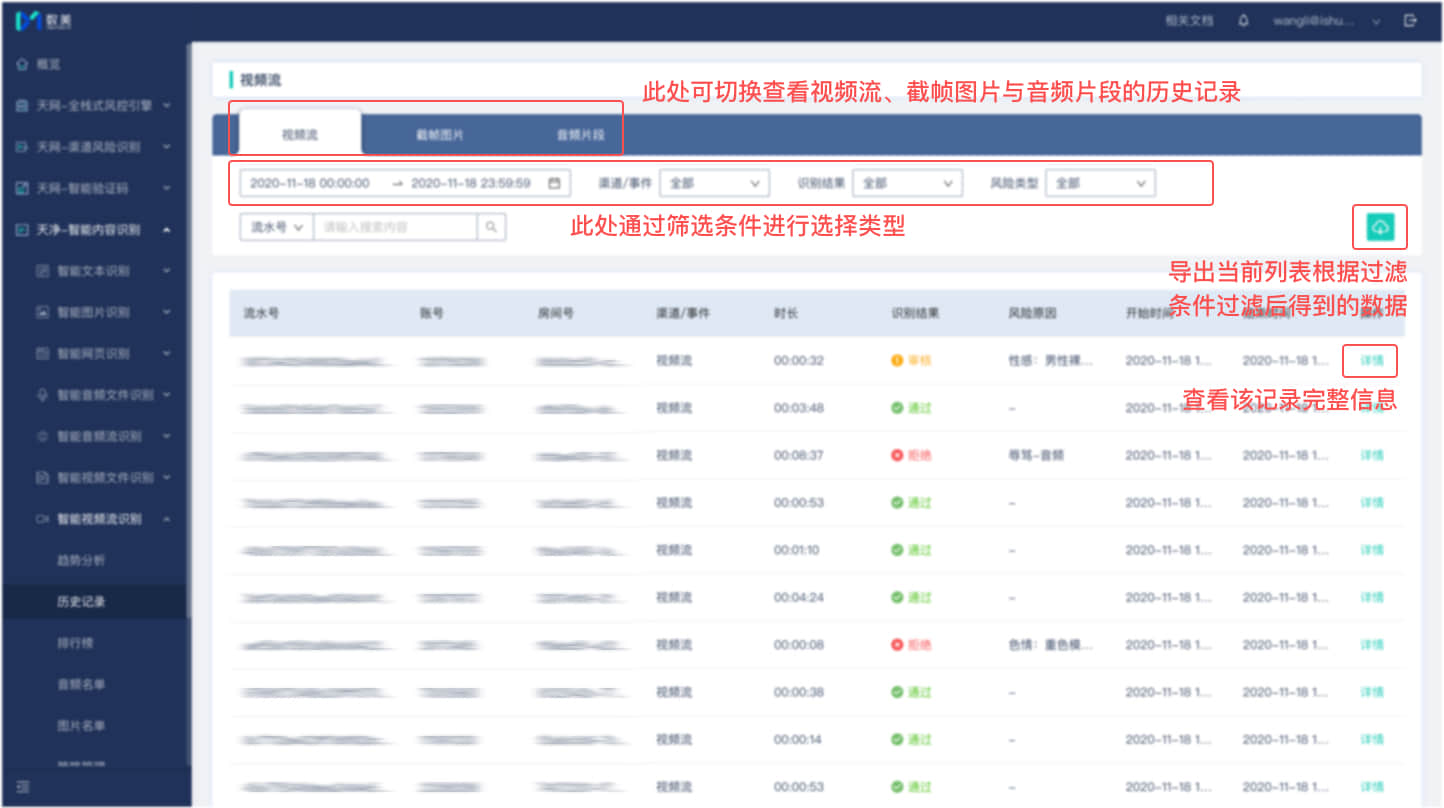
Task: Click the 识别结果 column header
Action: click(915, 313)
